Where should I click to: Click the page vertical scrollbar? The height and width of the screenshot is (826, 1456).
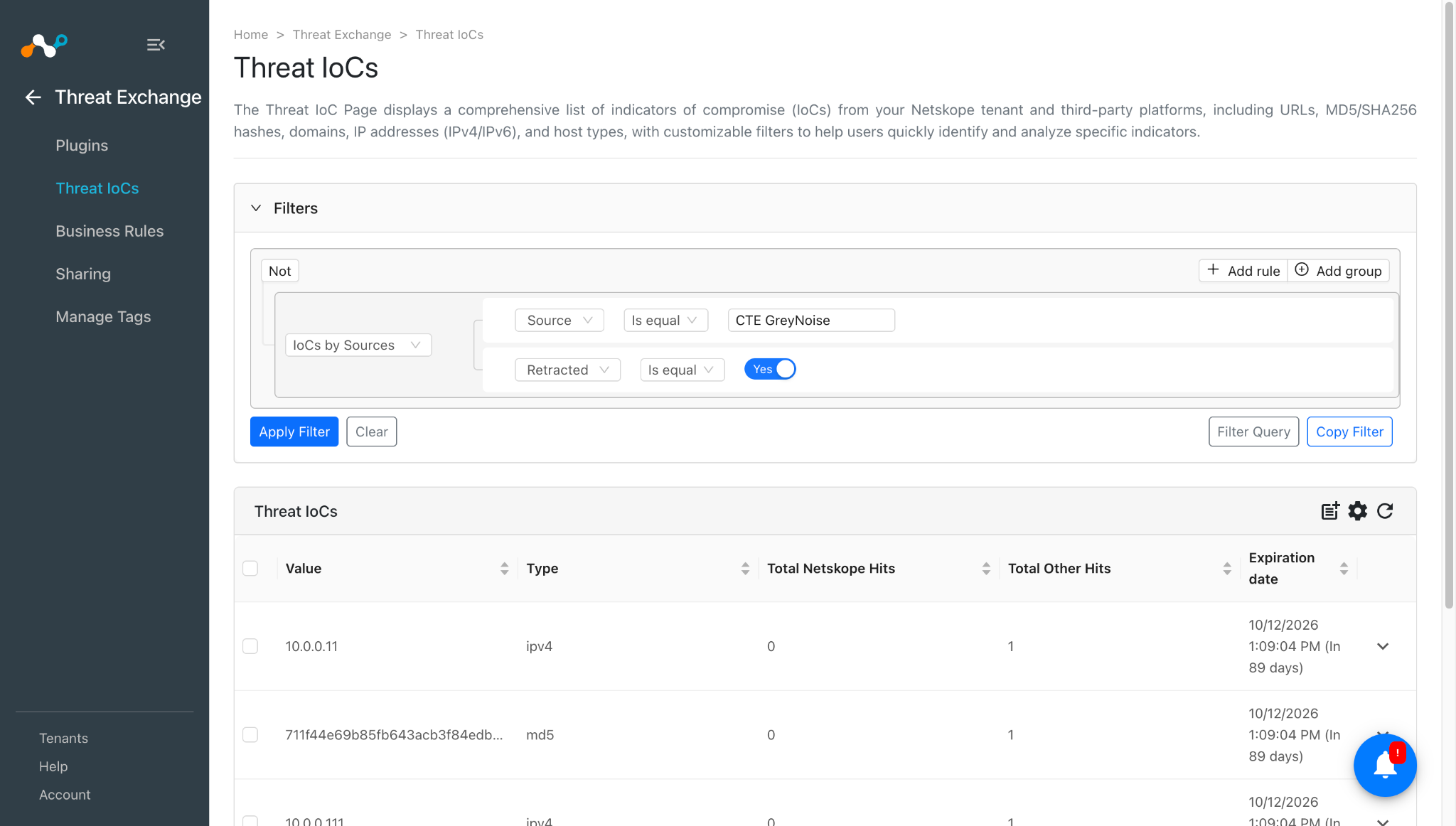pyautogui.click(x=1449, y=306)
